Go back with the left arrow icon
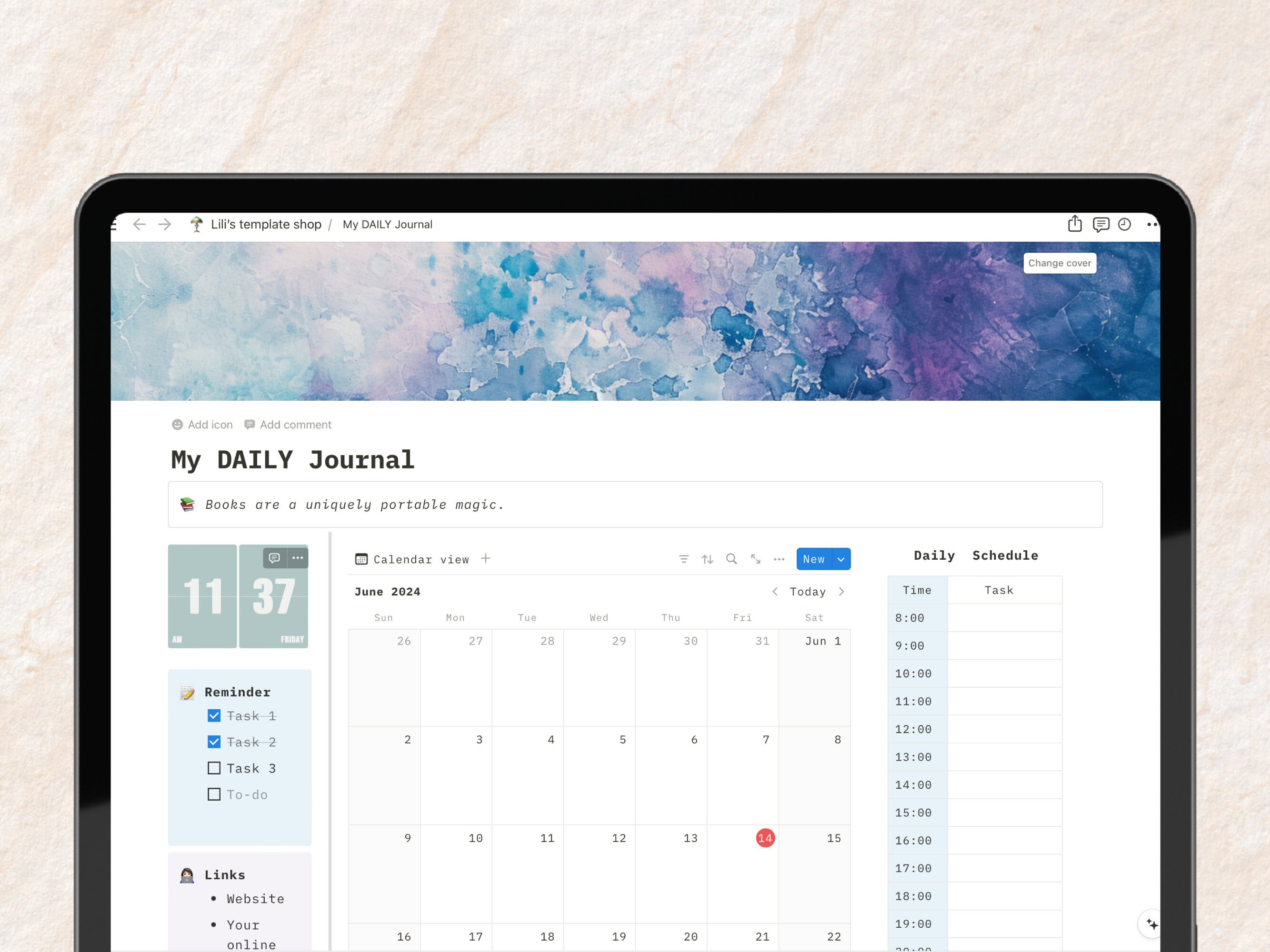The height and width of the screenshot is (952, 1270). (x=139, y=224)
